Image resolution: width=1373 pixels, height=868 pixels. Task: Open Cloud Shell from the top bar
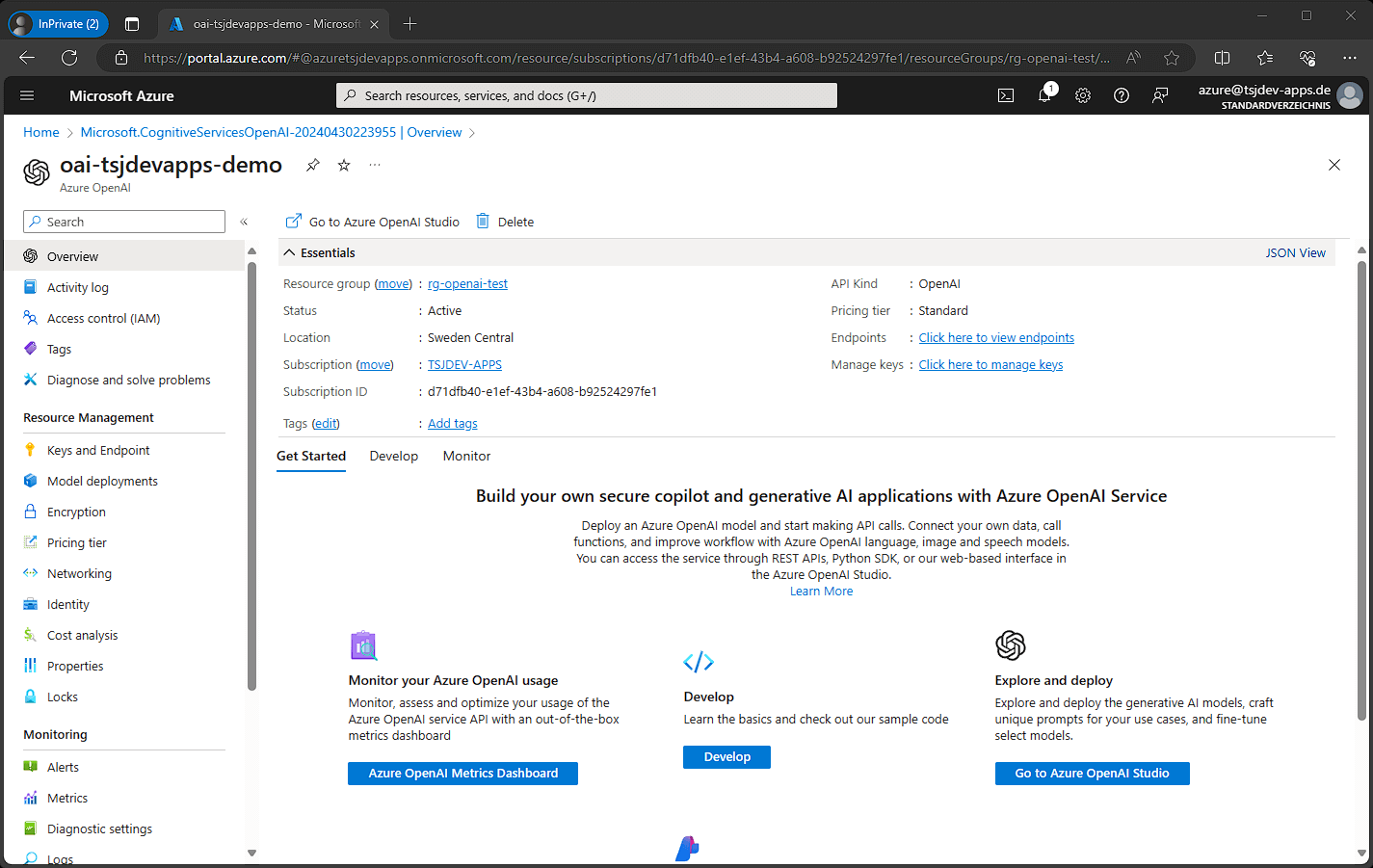tap(1006, 95)
